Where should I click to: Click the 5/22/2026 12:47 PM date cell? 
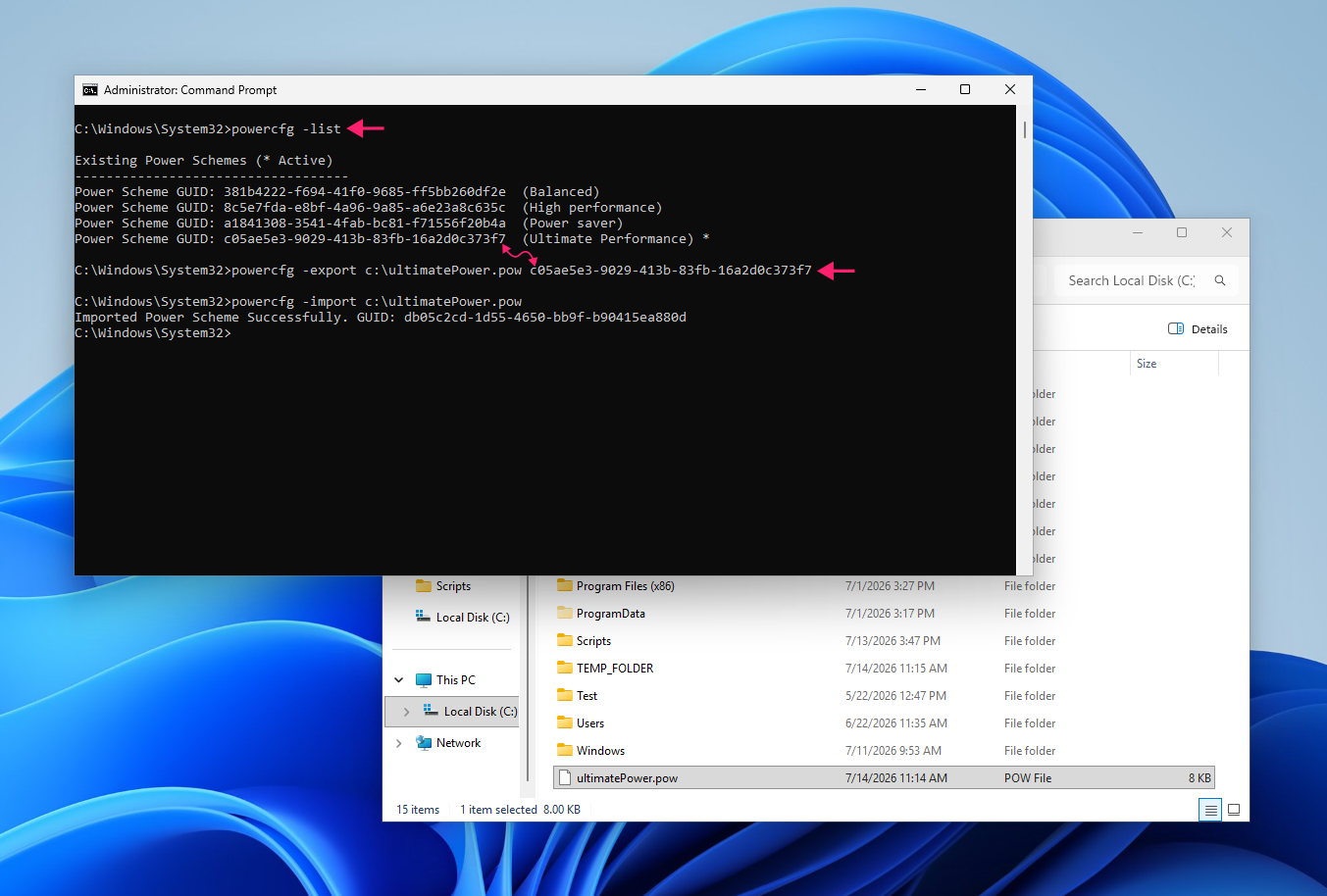896,696
